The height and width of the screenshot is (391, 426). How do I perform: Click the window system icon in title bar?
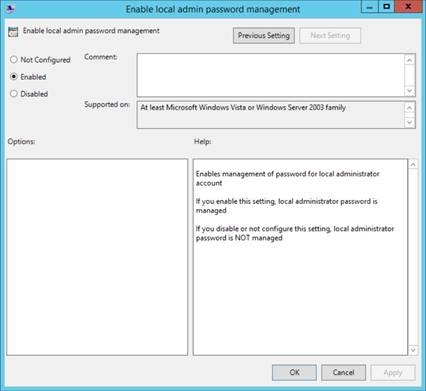coord(10,9)
